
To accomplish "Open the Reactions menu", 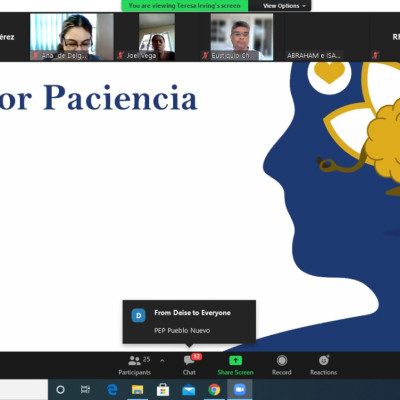I will (323, 365).
